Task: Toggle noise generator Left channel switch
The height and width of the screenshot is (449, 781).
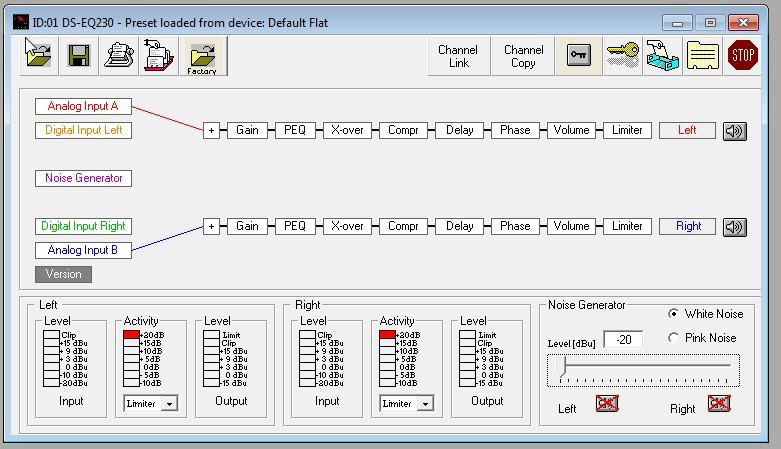Action: pyautogui.click(x=607, y=403)
